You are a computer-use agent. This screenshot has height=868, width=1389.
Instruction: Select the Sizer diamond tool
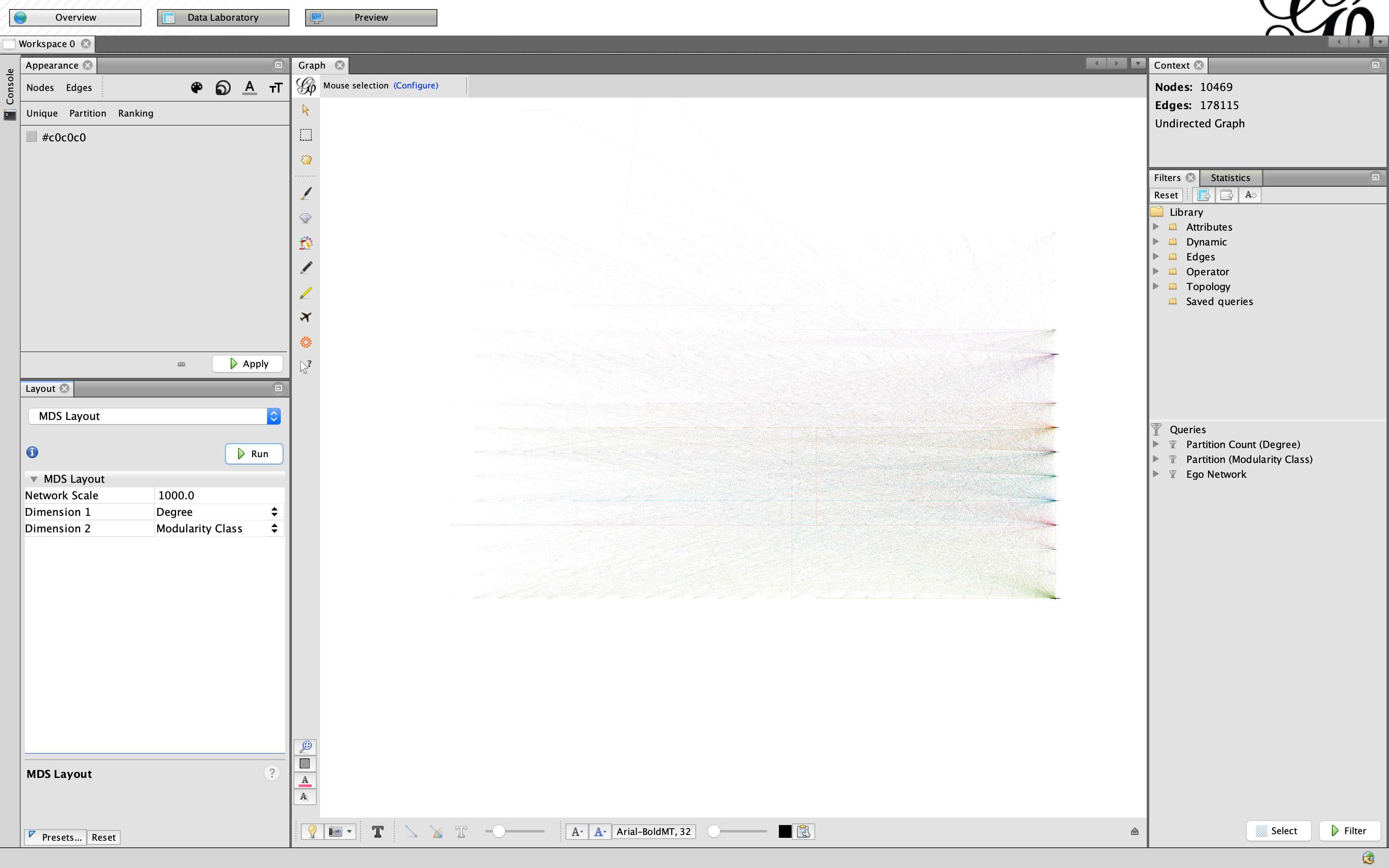point(306,218)
